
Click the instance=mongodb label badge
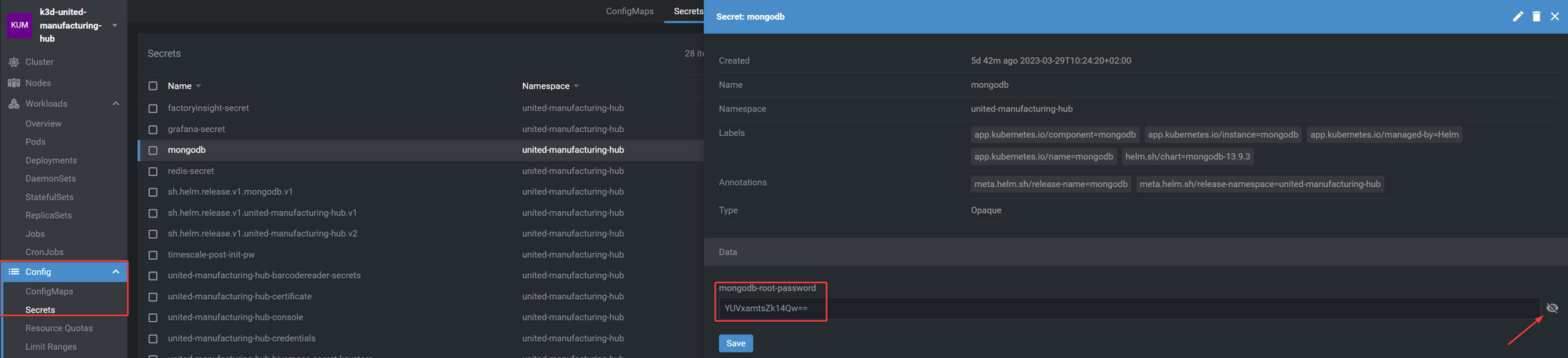1223,135
